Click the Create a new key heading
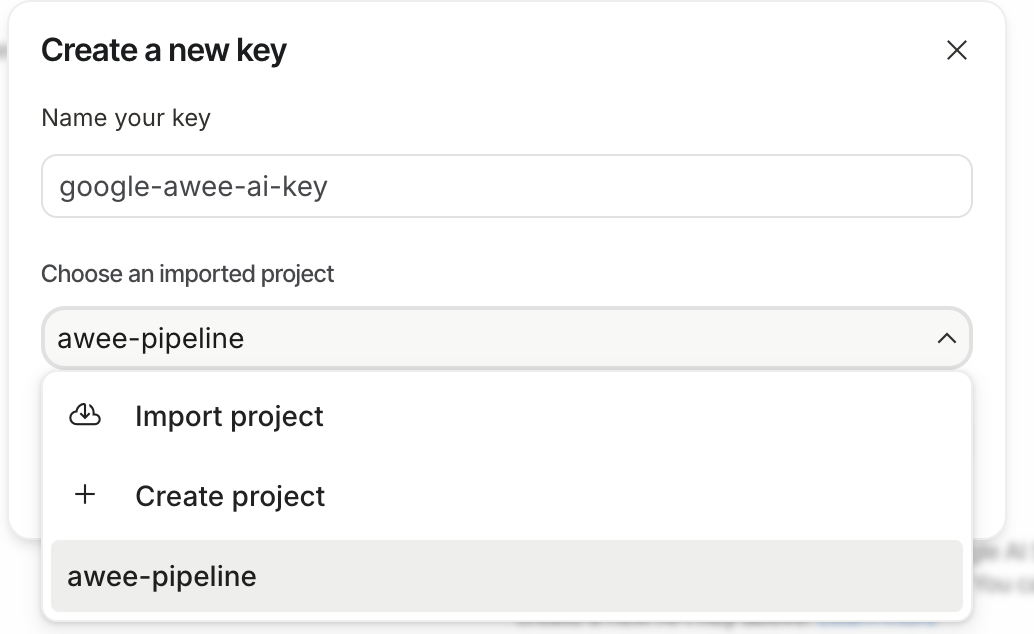 [164, 50]
